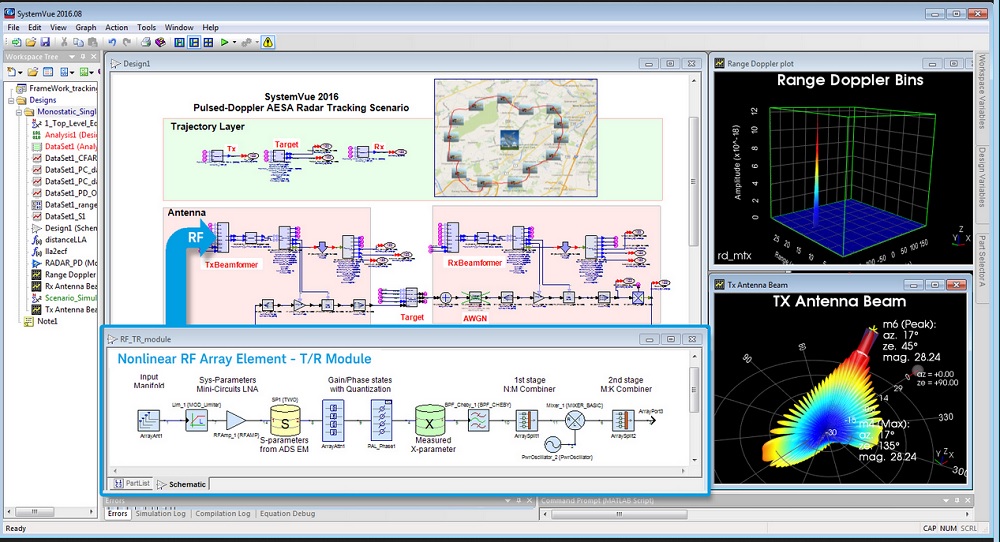The width and height of the screenshot is (1000, 542).
Task: Click the map thumbnail in Design1
Action: [x=516, y=138]
